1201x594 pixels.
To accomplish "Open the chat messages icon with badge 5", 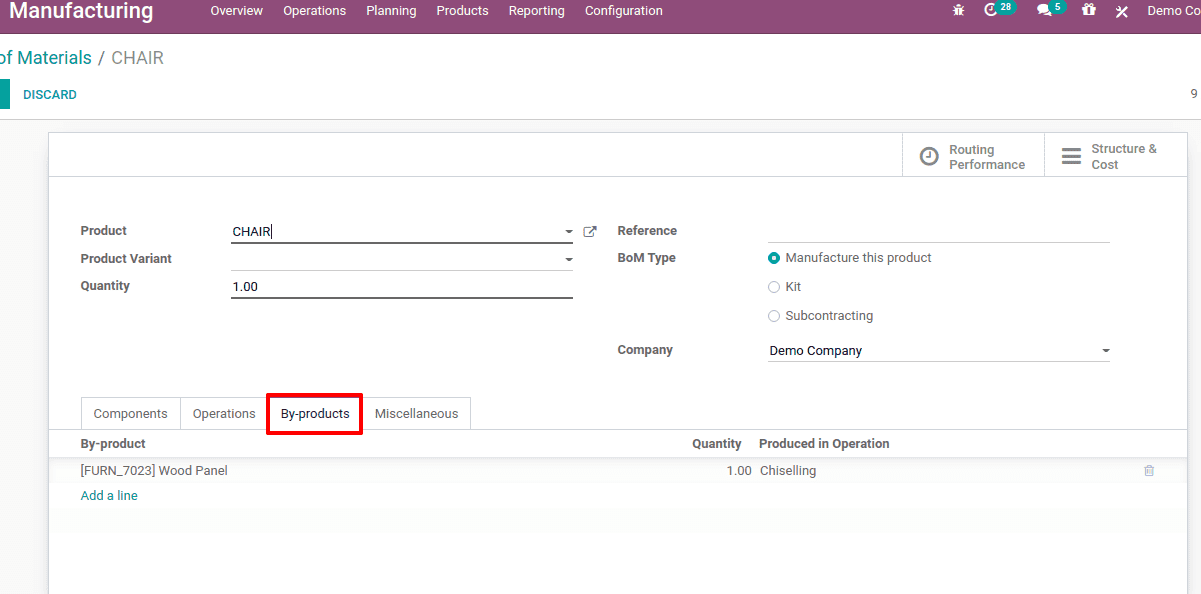I will (1050, 9).
